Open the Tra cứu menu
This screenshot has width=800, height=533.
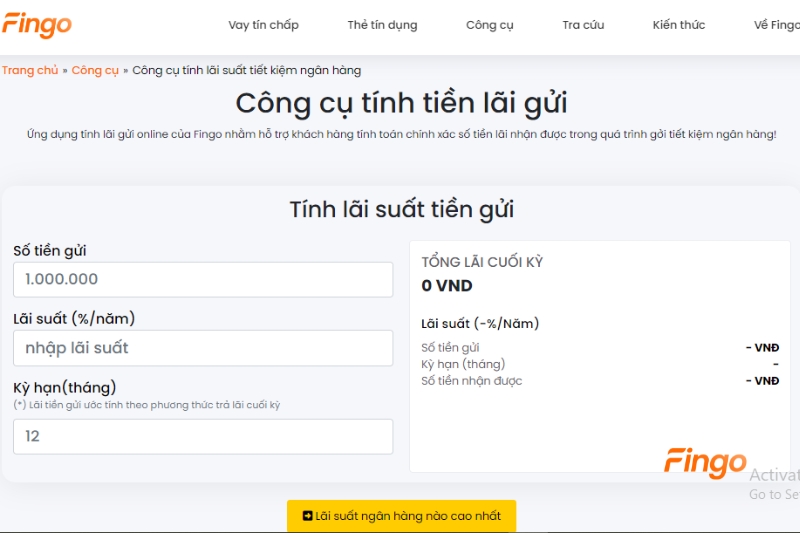pos(583,25)
